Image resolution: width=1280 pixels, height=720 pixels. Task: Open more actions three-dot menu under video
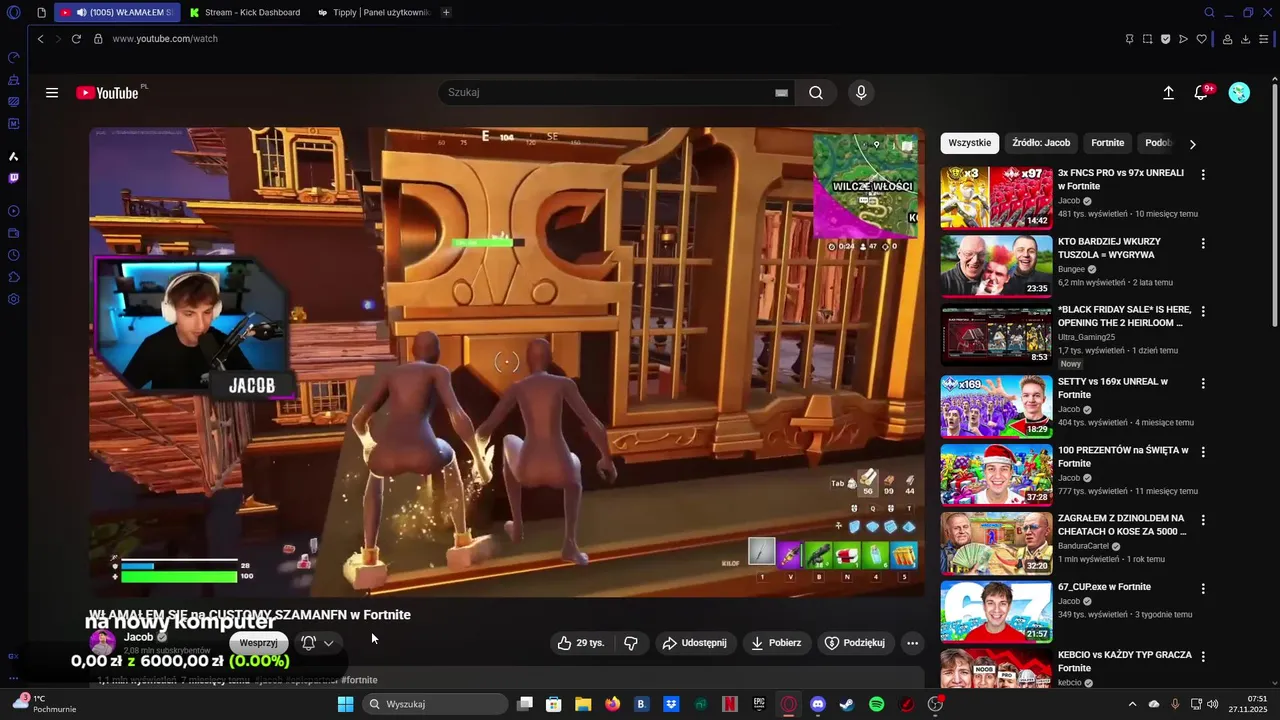[x=912, y=643]
